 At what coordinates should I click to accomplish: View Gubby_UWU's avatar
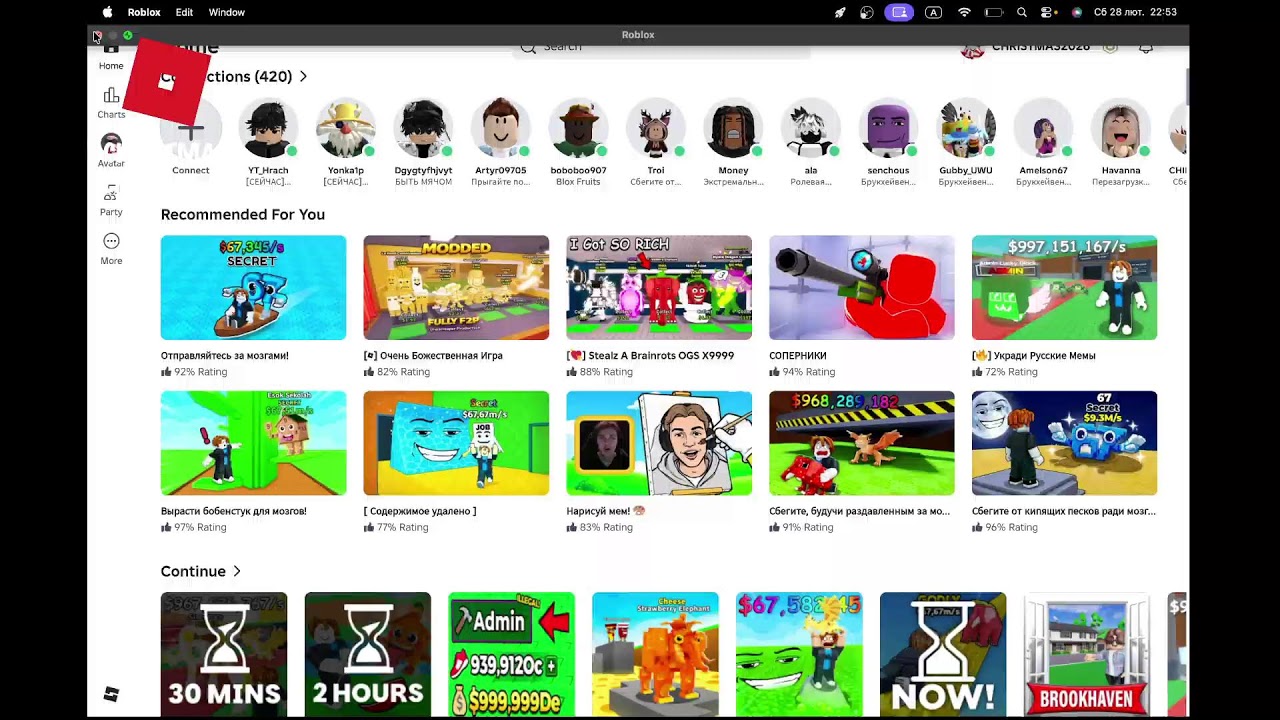[966, 128]
